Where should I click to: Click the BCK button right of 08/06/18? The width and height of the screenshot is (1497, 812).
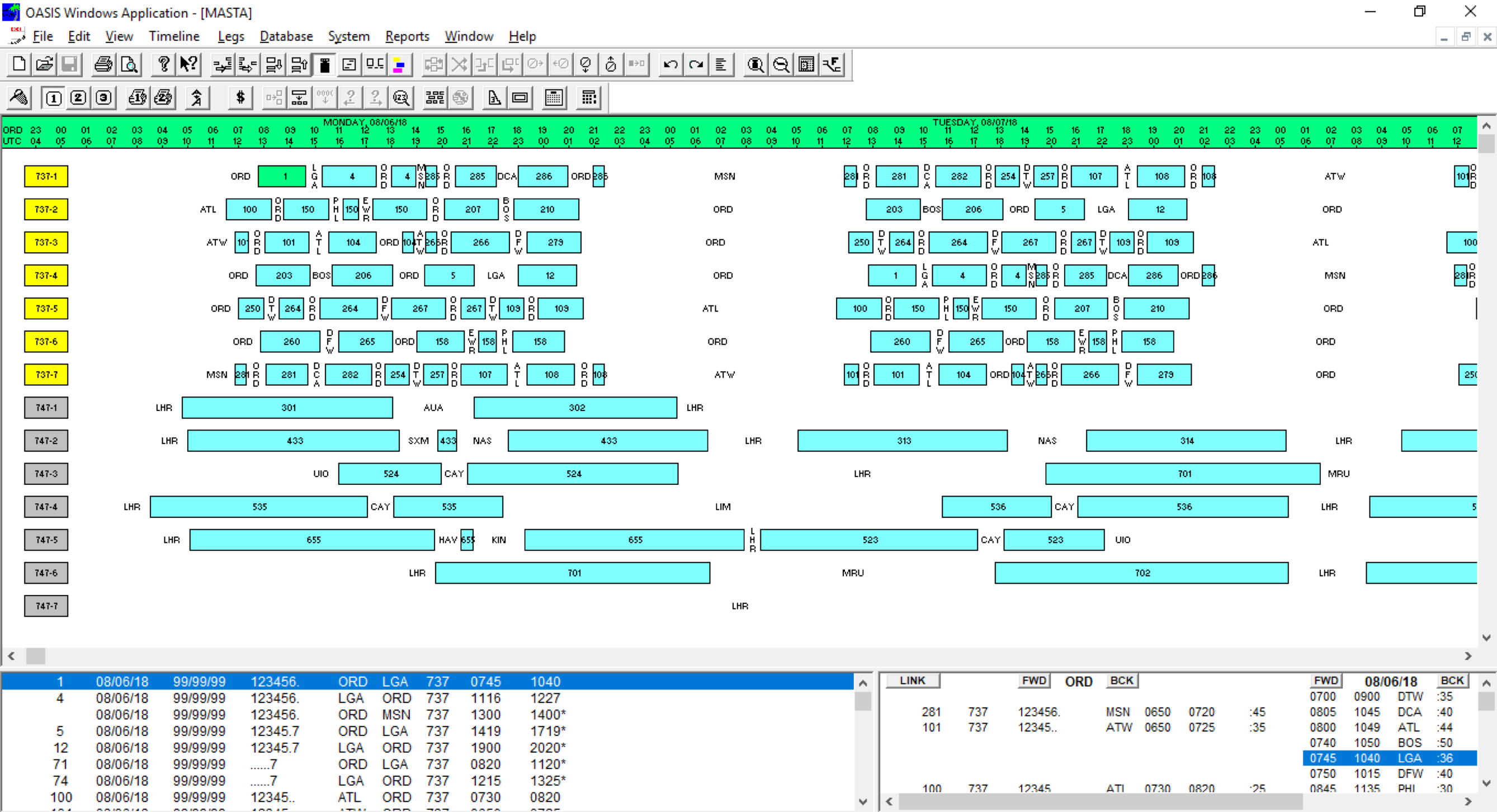click(1452, 680)
